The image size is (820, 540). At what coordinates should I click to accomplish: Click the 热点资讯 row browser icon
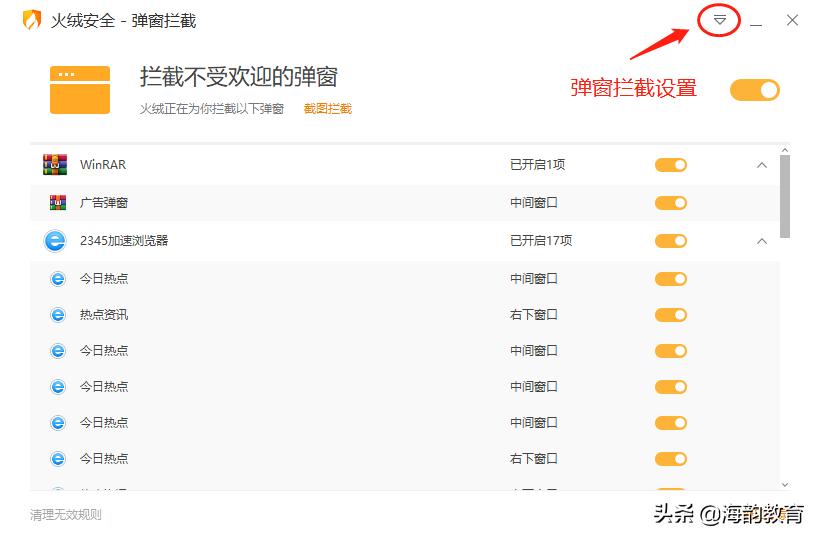pos(58,315)
